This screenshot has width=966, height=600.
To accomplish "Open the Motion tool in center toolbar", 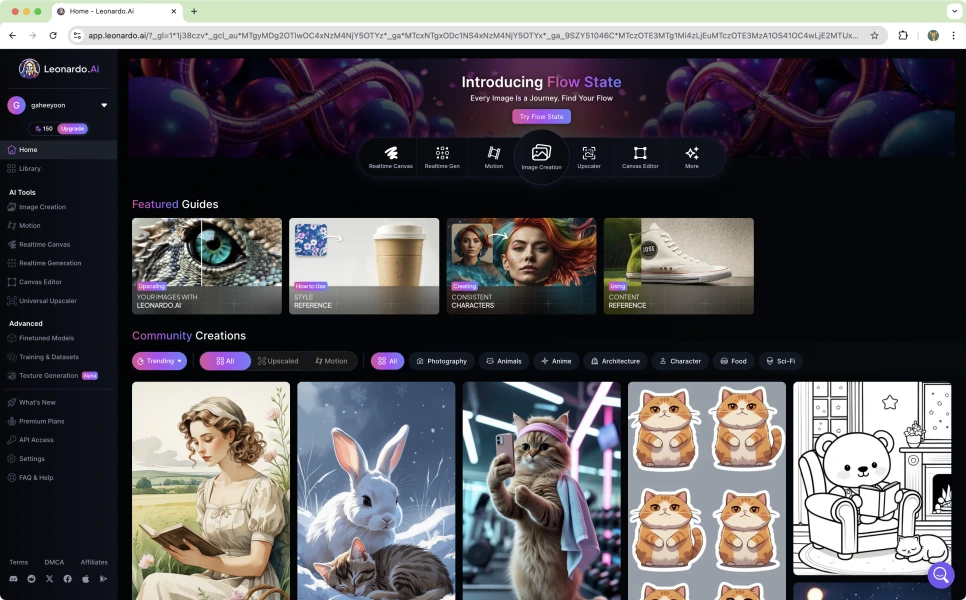I will (493, 157).
